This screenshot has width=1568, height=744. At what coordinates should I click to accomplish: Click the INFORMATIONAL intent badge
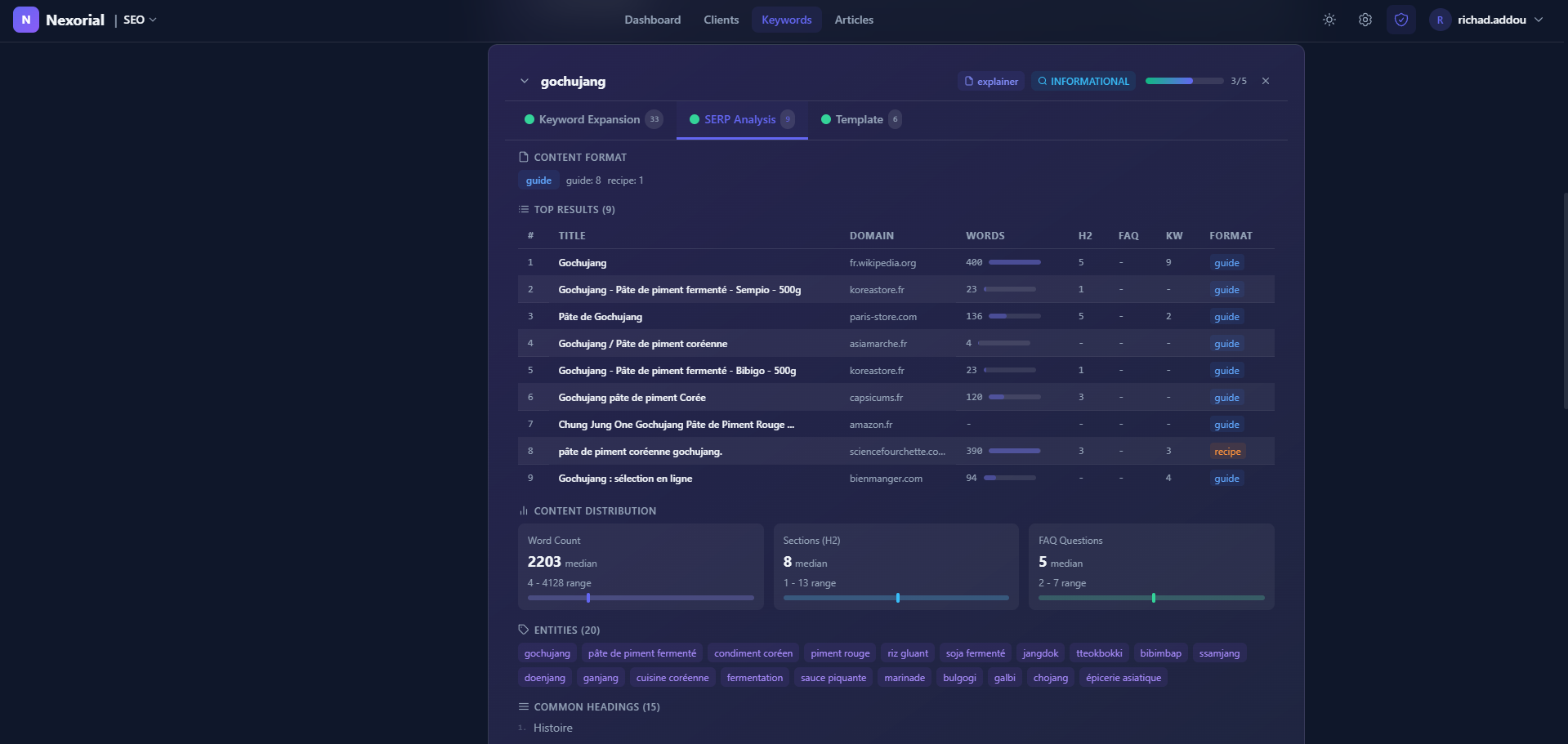(x=1083, y=81)
